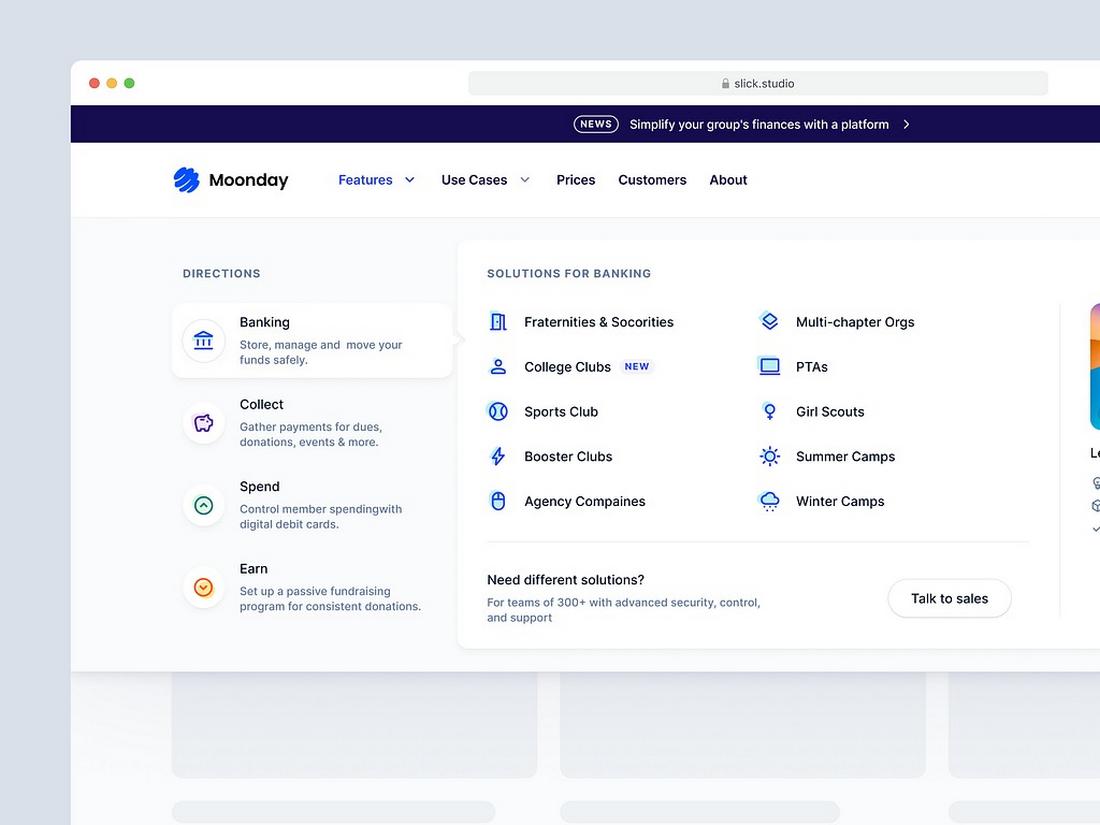Expand the Use Cases dropdown chevron
Screen dimensions: 1100x825
[x=525, y=180]
